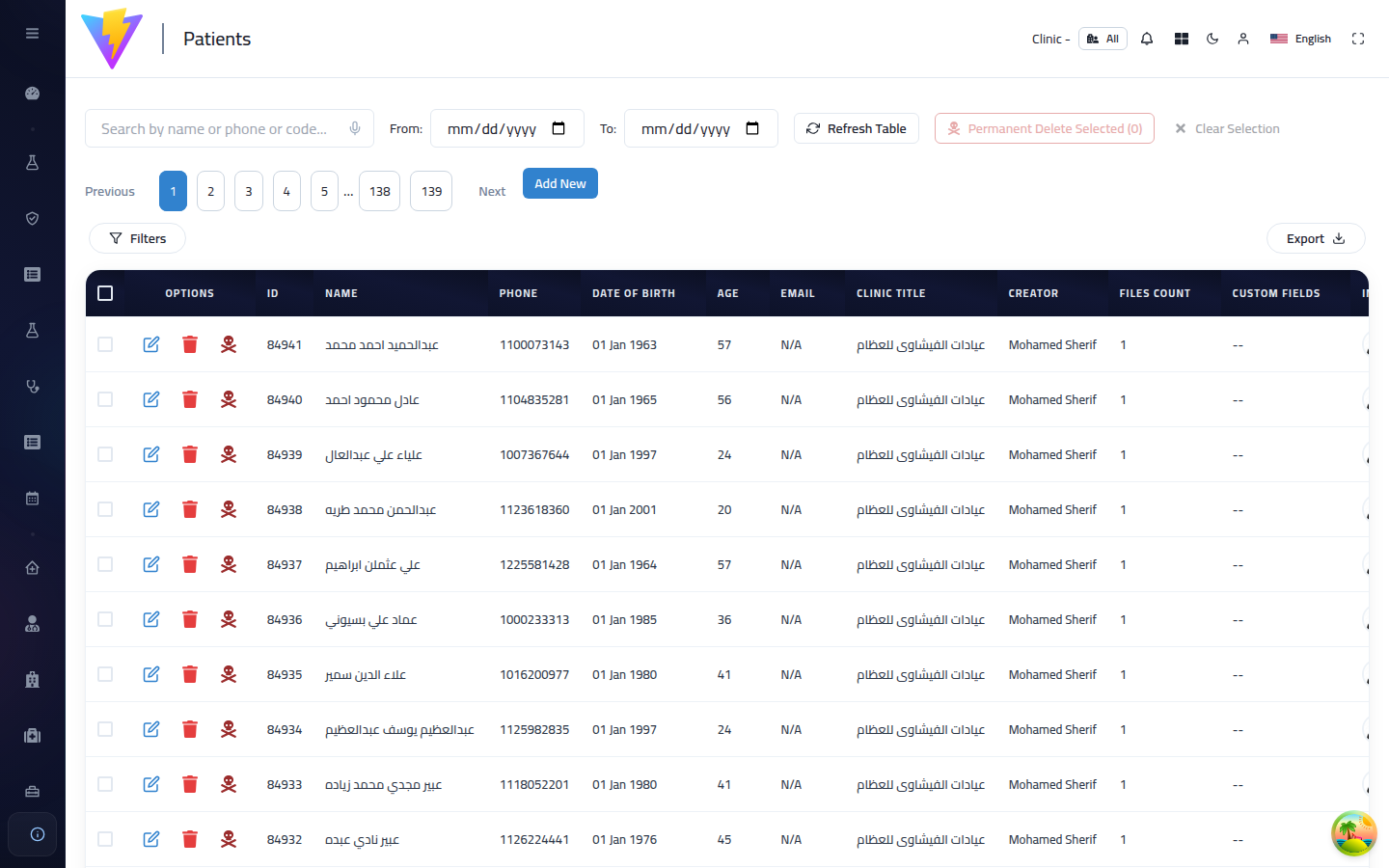Viewport: 1389px width, 868px height.
Task: Select checkbox for patient 84935
Action: (x=105, y=674)
